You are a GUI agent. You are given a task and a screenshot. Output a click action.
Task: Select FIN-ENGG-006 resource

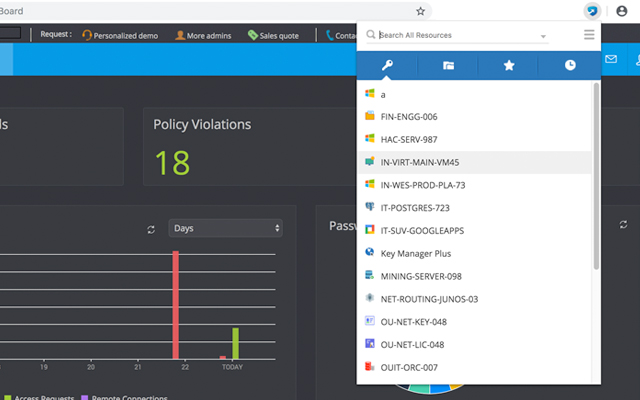[474, 117]
